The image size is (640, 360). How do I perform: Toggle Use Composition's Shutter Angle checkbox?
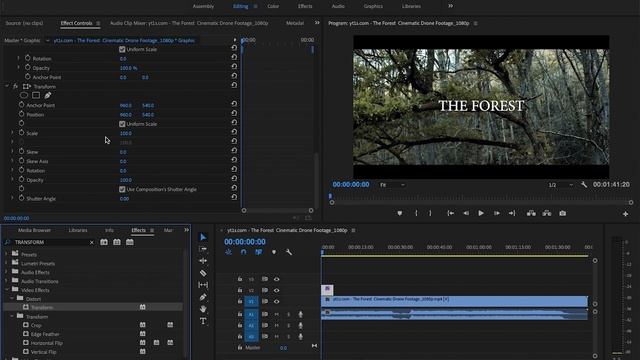click(x=122, y=189)
